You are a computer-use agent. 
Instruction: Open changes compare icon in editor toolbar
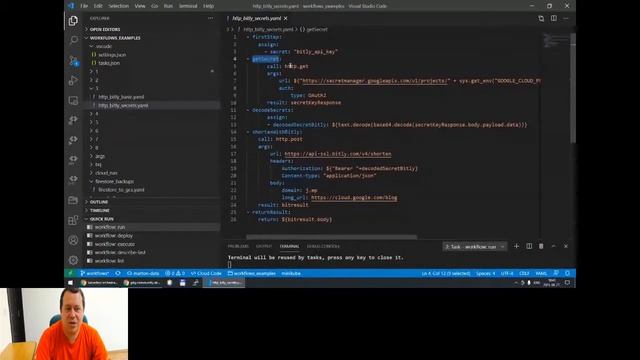[x=541, y=18]
